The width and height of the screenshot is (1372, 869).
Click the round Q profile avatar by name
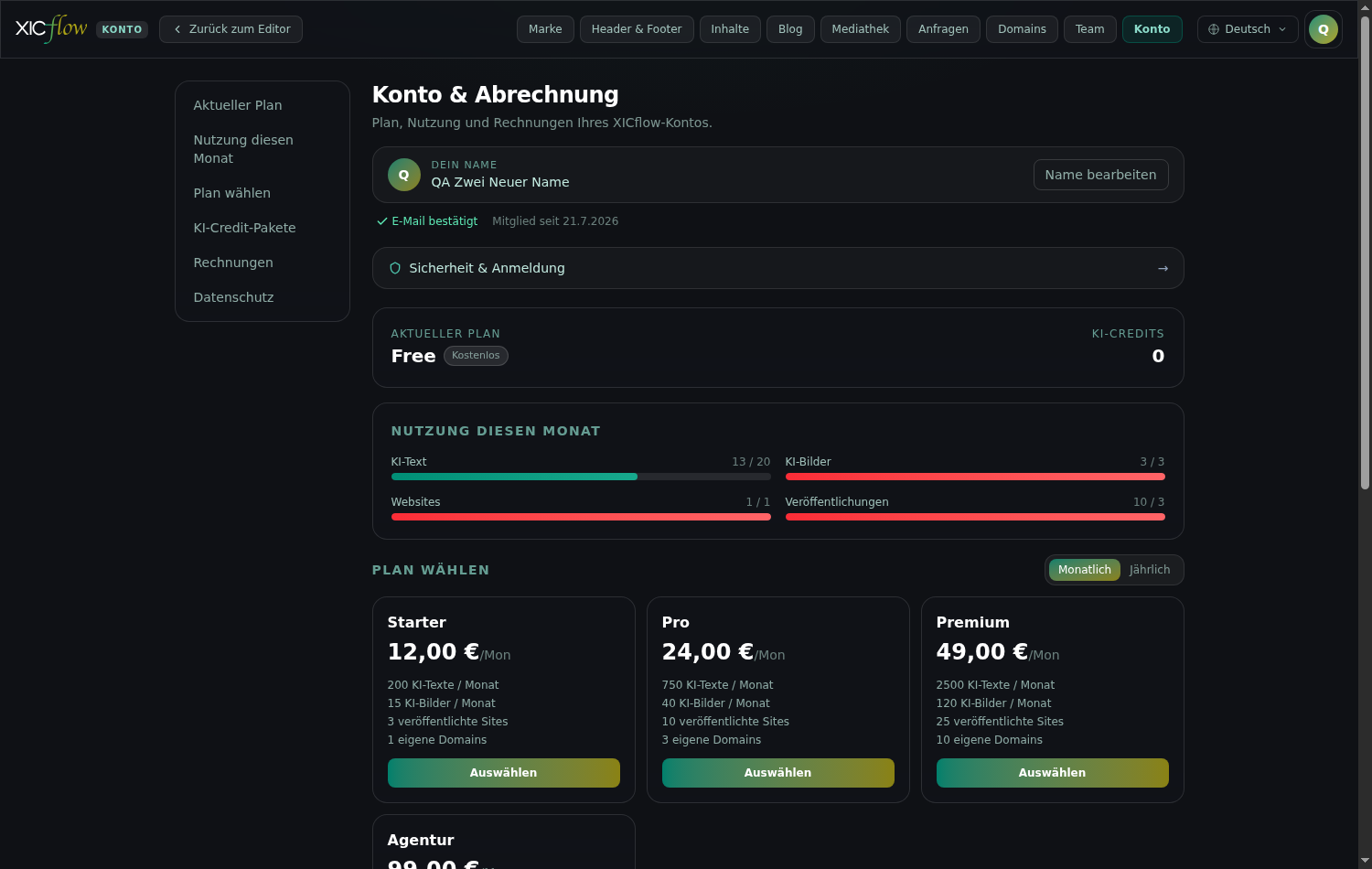click(x=403, y=175)
